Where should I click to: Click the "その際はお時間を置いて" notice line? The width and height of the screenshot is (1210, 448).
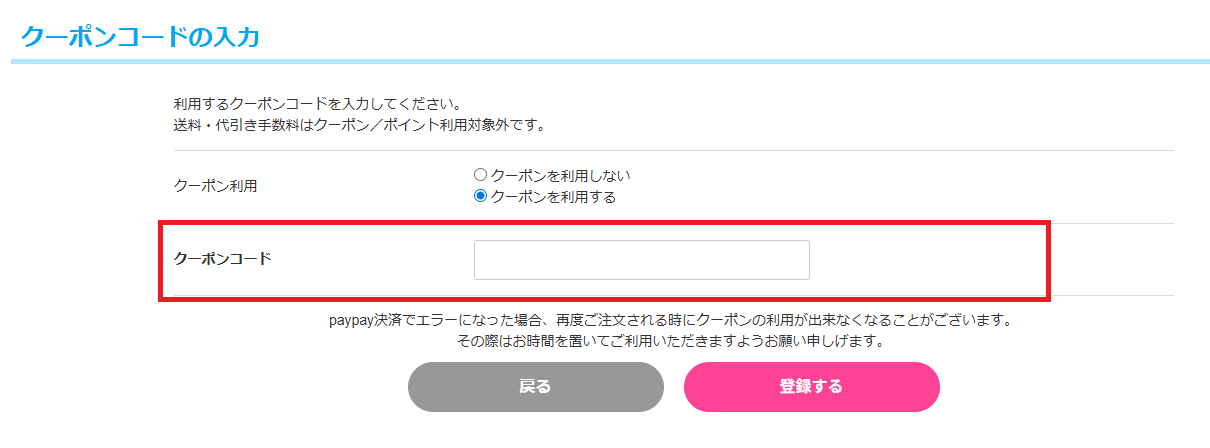coord(670,341)
